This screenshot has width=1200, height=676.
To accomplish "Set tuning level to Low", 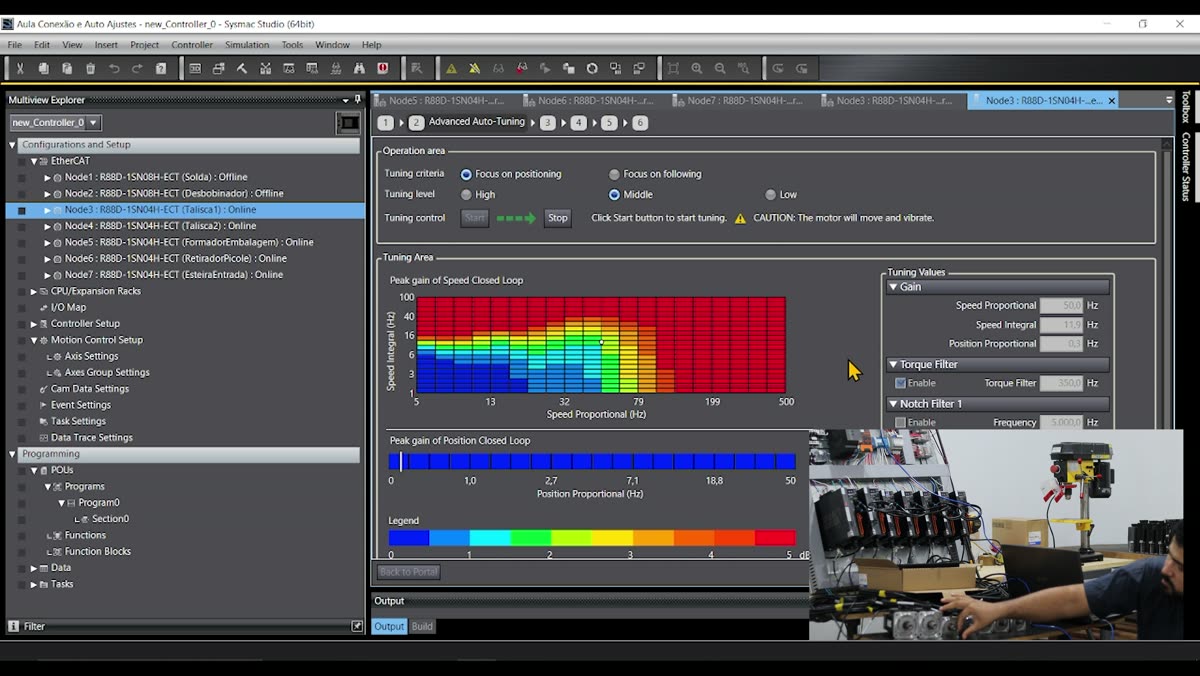I will click(770, 195).
